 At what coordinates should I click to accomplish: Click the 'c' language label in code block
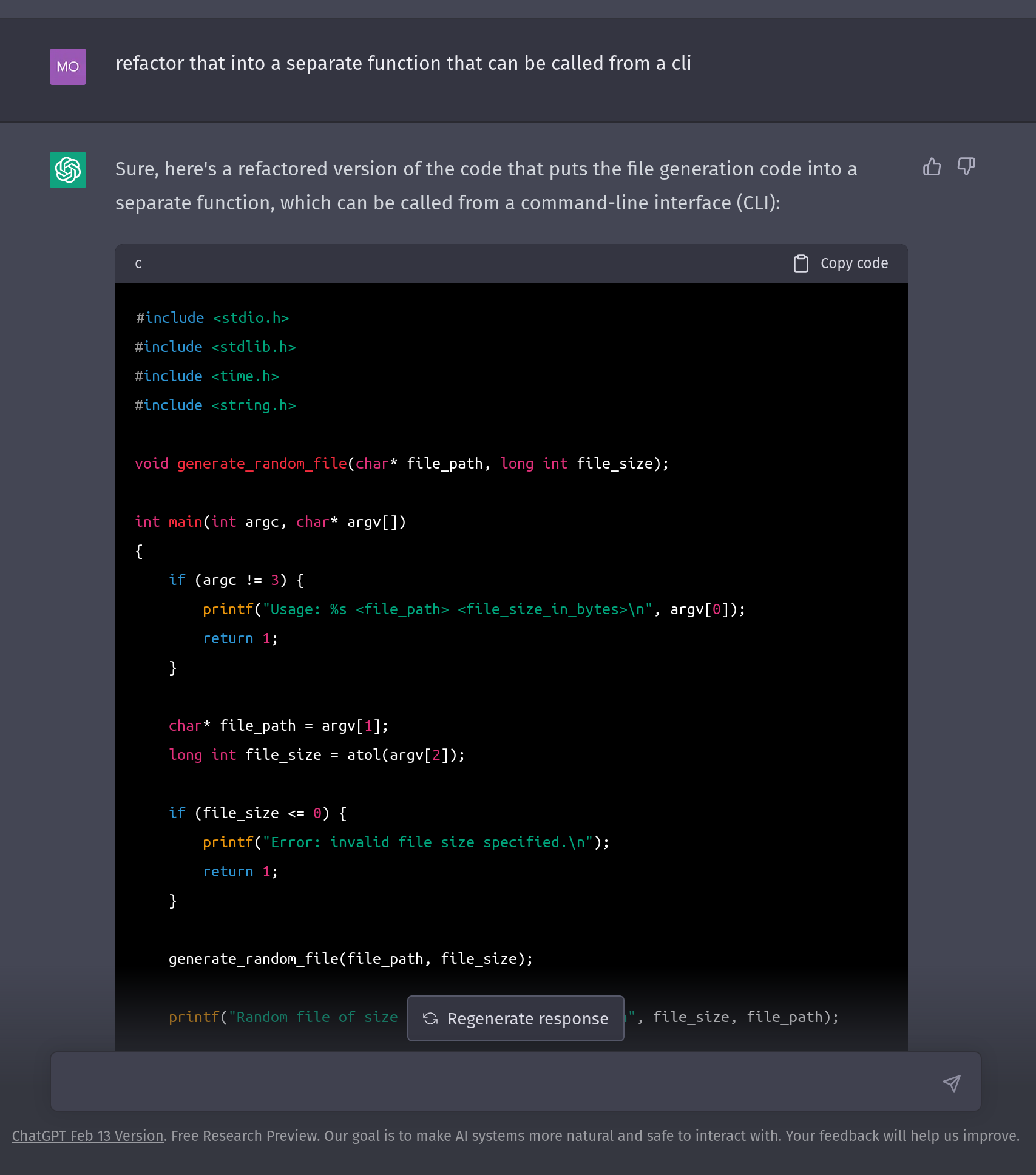(138, 263)
